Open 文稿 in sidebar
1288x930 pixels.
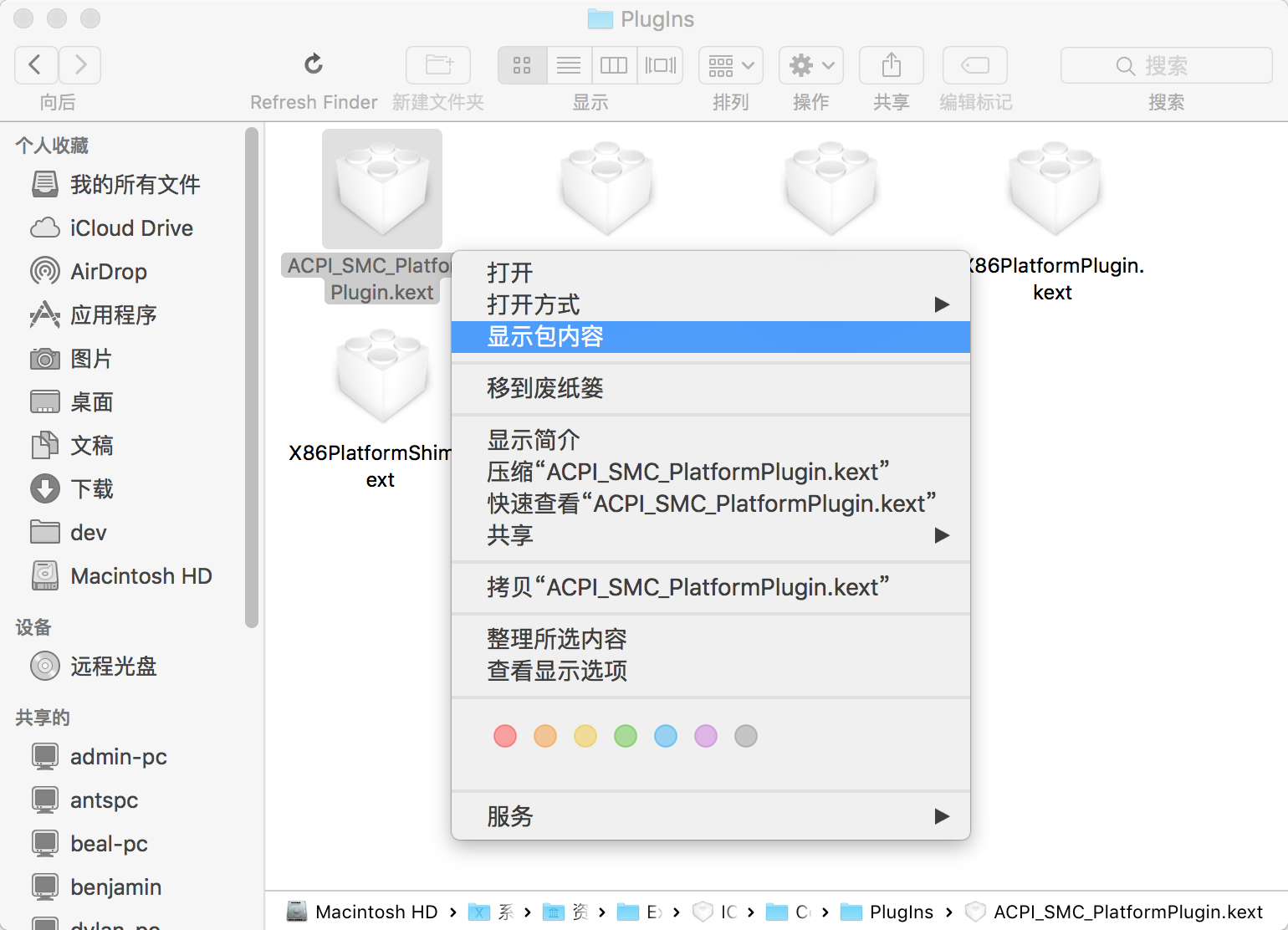tap(72, 445)
